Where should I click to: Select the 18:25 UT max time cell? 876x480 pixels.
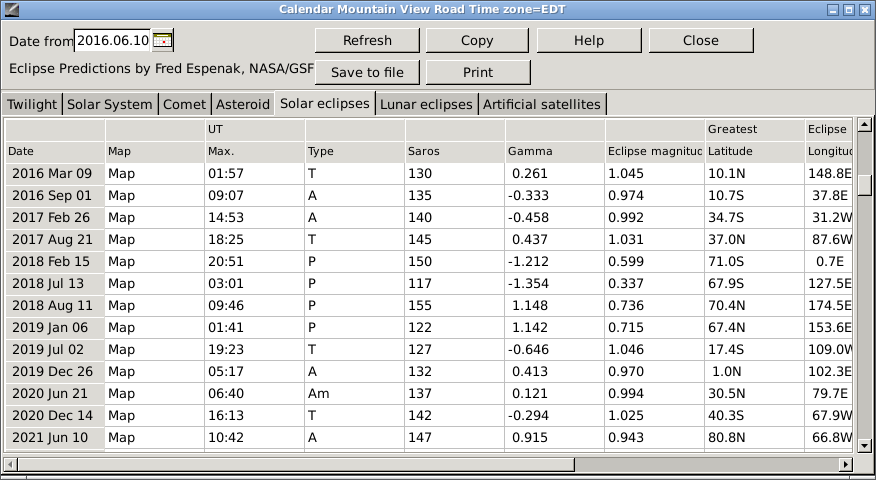254,240
